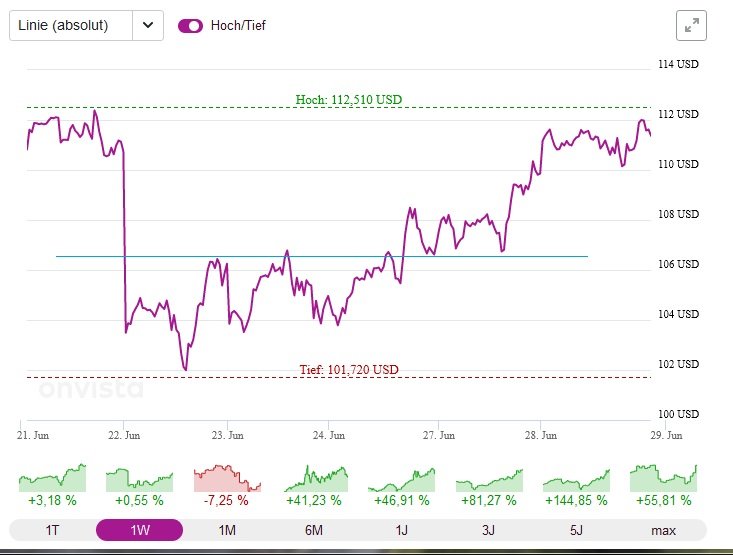The height and width of the screenshot is (555, 733).
Task: Click the fullscreen expand chart icon
Action: 691,26
